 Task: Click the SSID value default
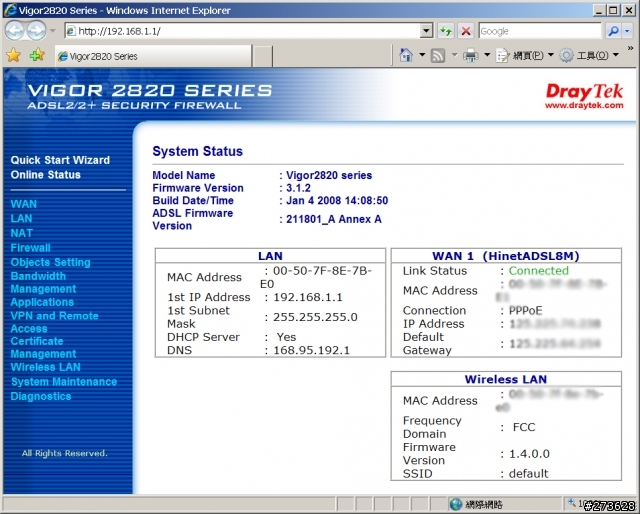pyautogui.click(x=529, y=474)
